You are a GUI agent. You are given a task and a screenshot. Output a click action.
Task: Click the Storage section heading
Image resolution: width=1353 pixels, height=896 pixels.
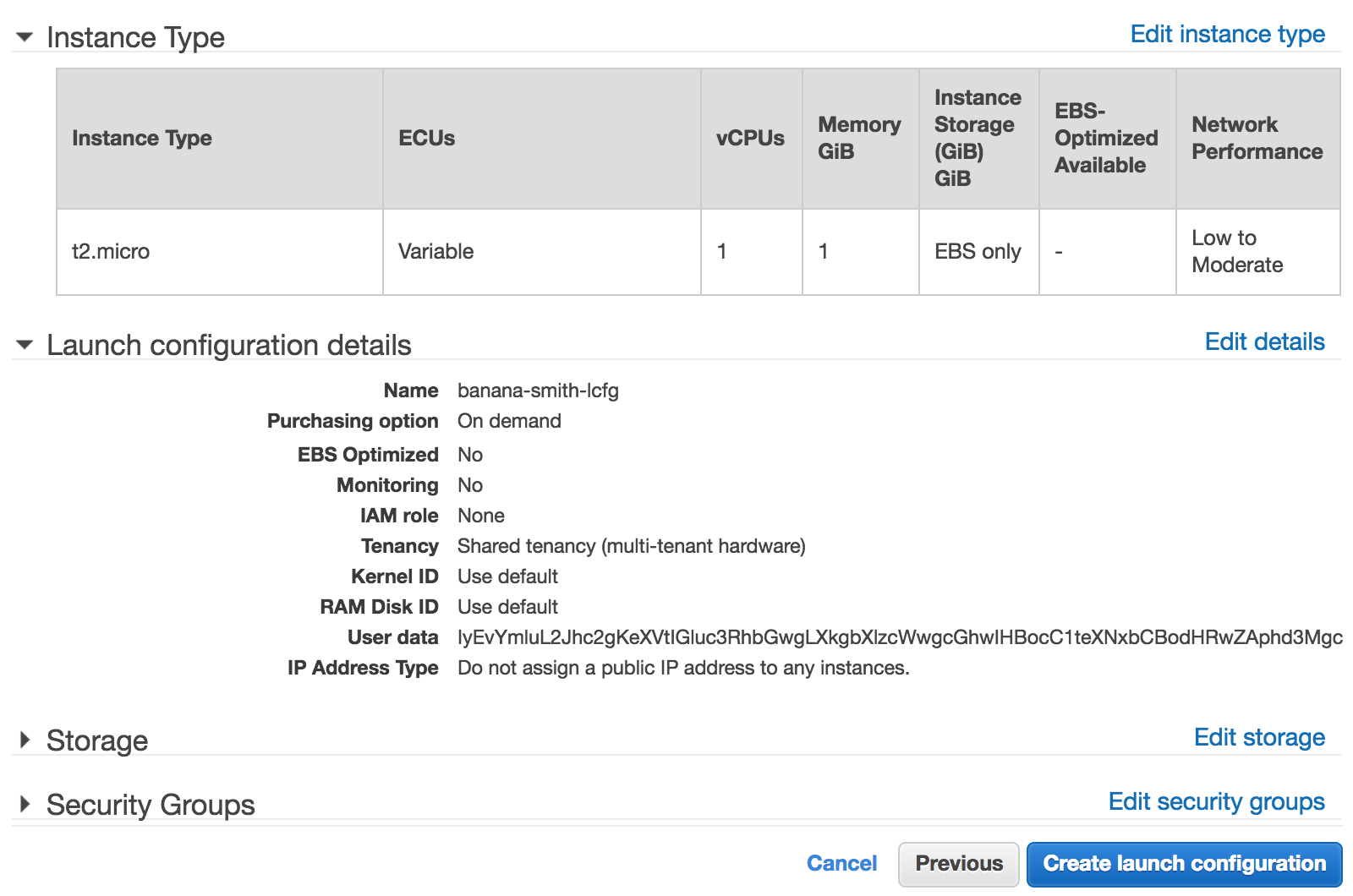[x=97, y=740]
